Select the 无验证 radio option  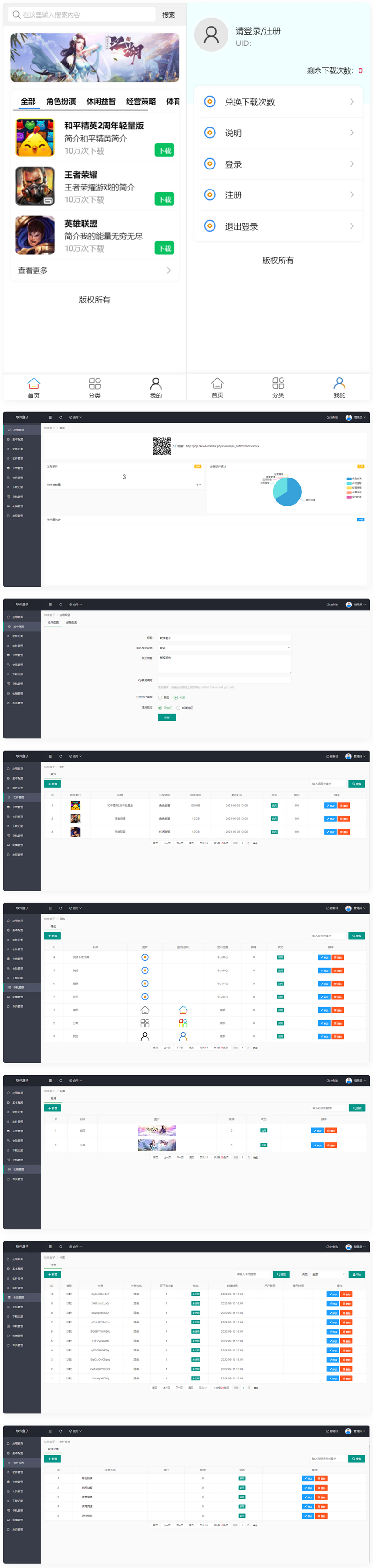click(x=160, y=708)
